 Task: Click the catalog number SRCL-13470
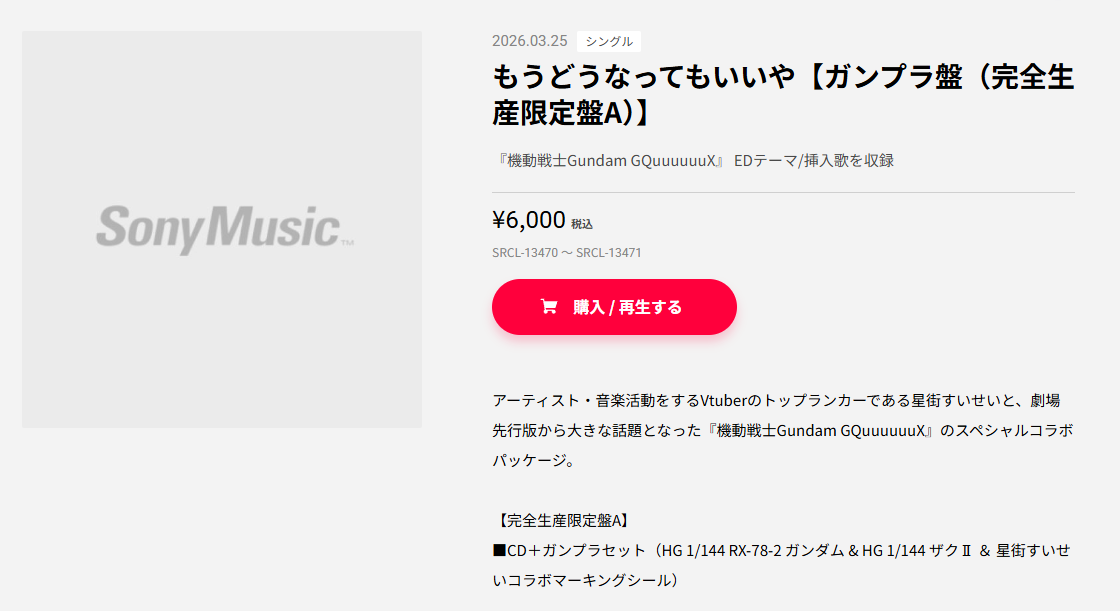click(525, 253)
